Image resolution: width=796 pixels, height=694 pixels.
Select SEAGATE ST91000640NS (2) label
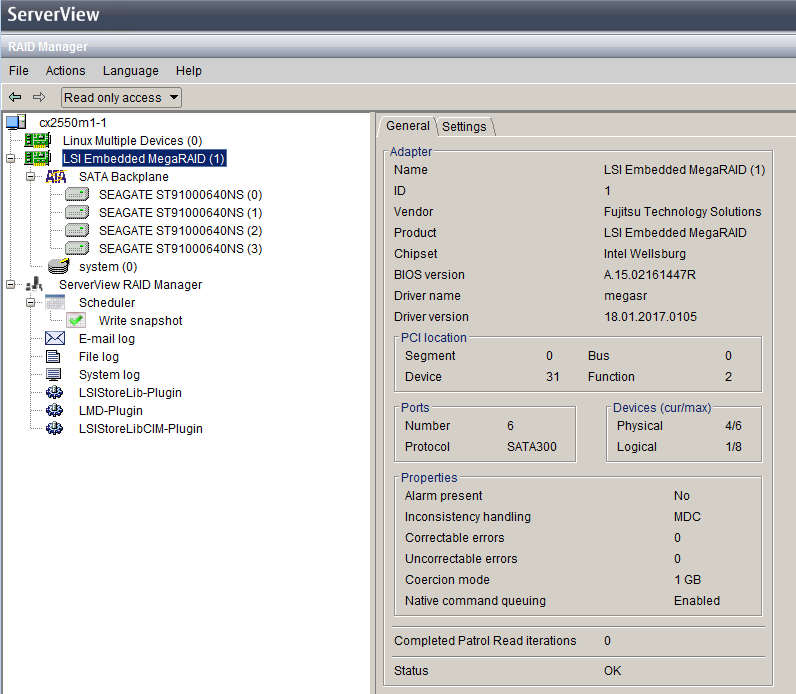coord(180,230)
